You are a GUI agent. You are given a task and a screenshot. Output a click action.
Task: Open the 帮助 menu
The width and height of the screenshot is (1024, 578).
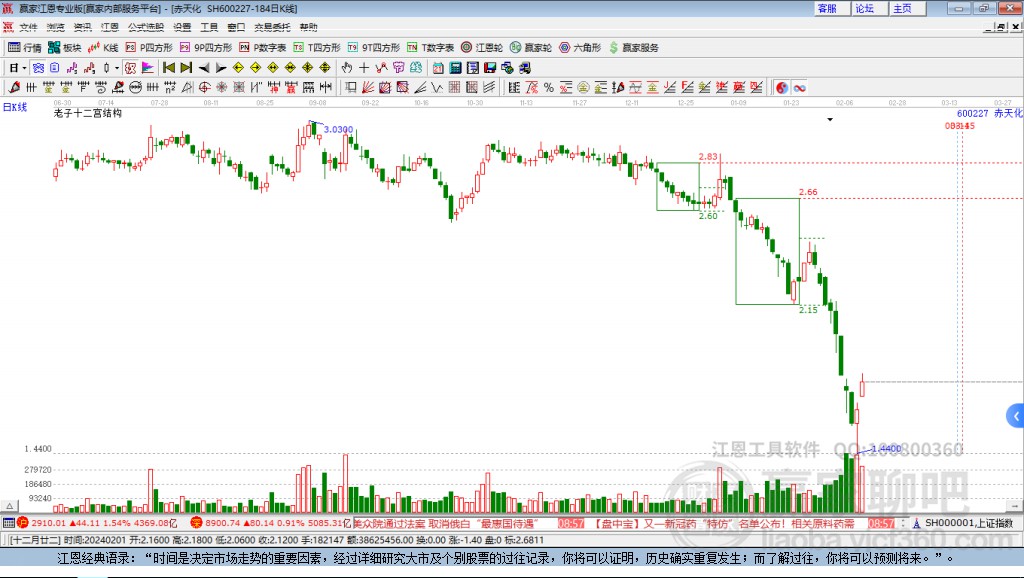click(308, 27)
